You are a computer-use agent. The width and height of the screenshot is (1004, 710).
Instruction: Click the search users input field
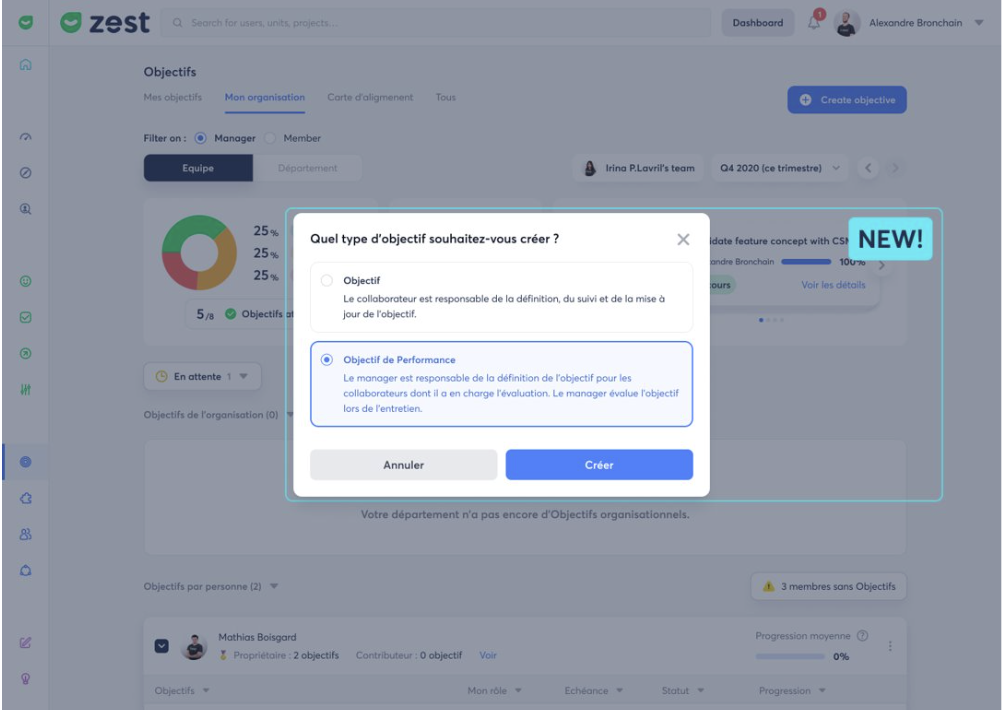coord(440,23)
